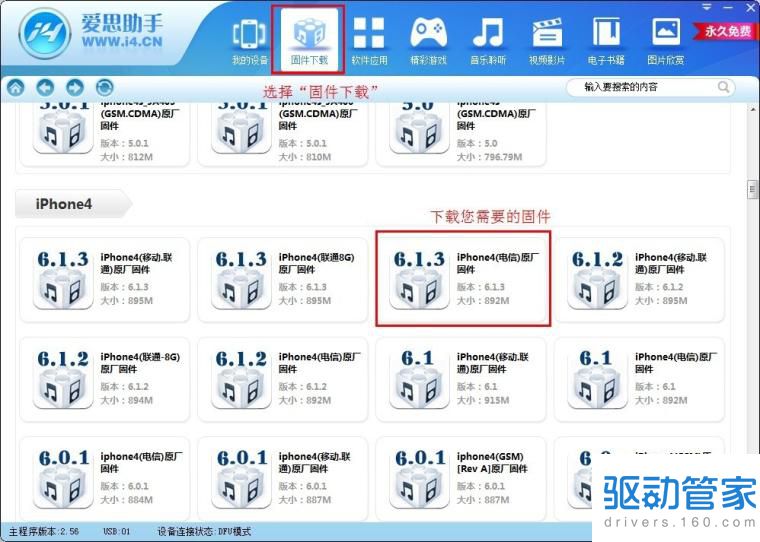Click the 6.1.2 iPhone4(移动.联通) firmware icon

[597, 279]
